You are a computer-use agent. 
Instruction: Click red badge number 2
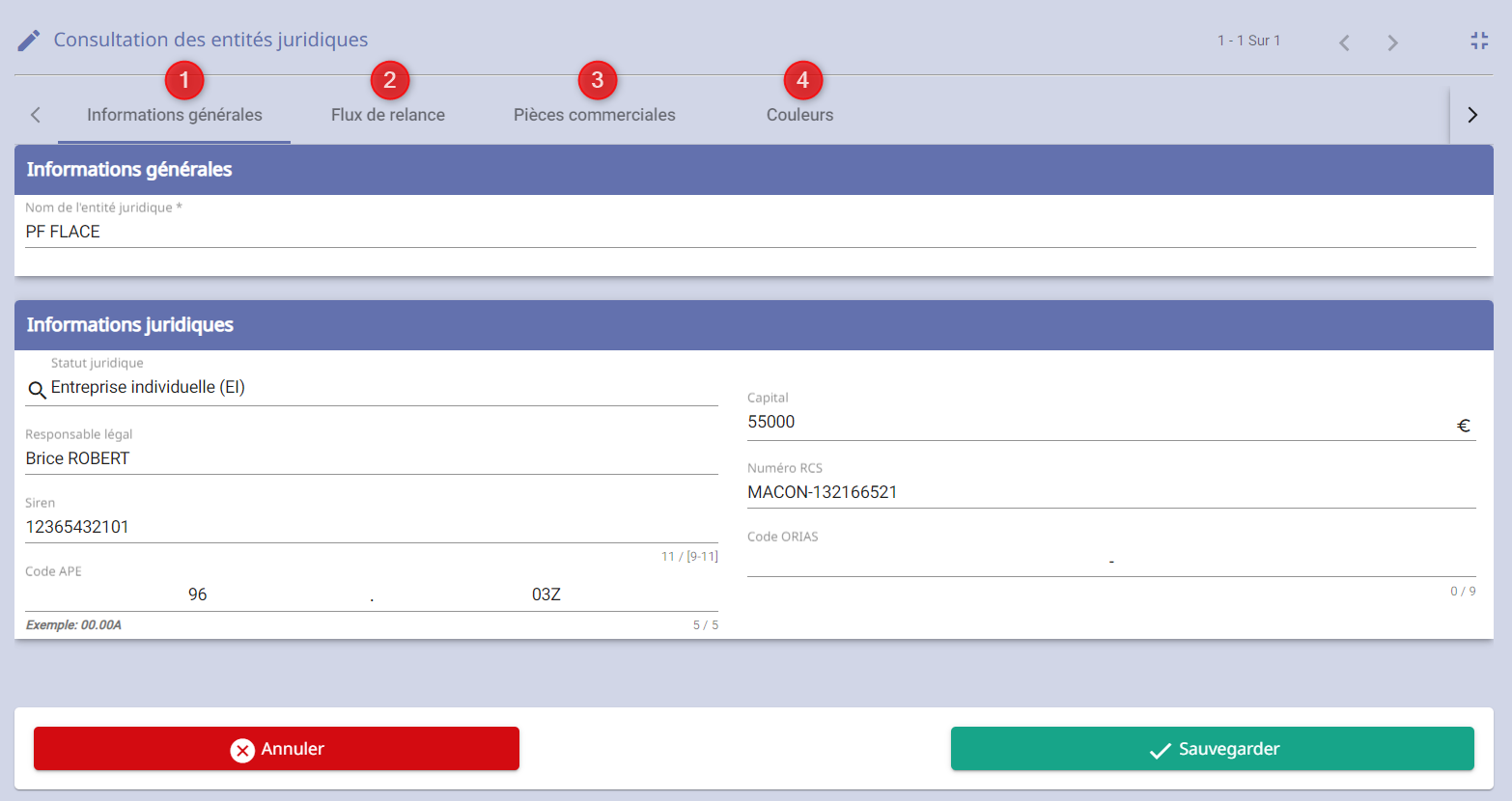click(x=389, y=80)
